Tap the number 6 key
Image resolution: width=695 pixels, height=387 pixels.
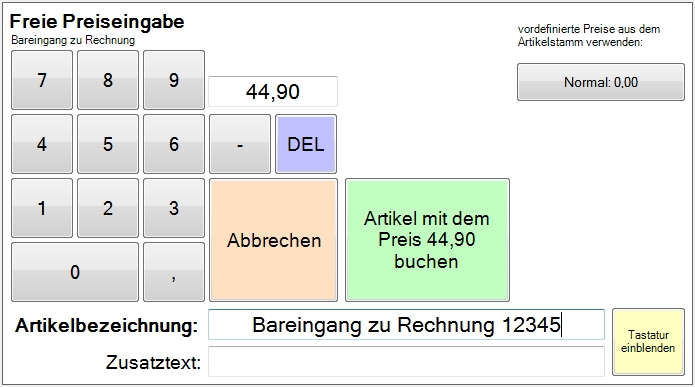click(174, 144)
